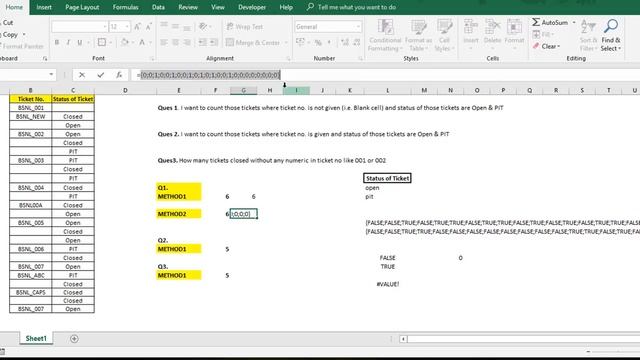Open Find & Select magnifier menu

pos(611,36)
